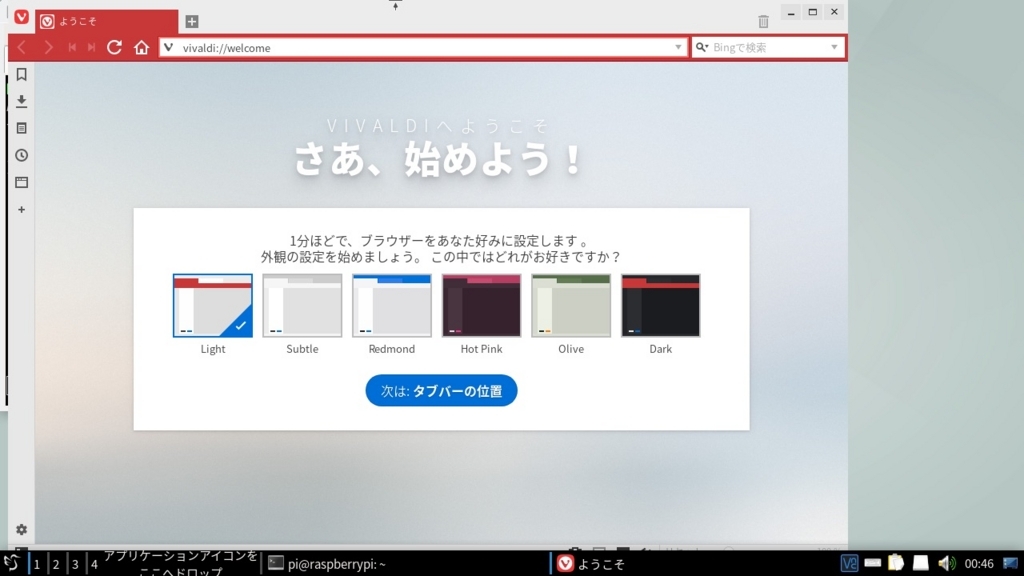1024x576 pixels.
Task: Open Vivaldi settings gear
Action: pos(22,530)
